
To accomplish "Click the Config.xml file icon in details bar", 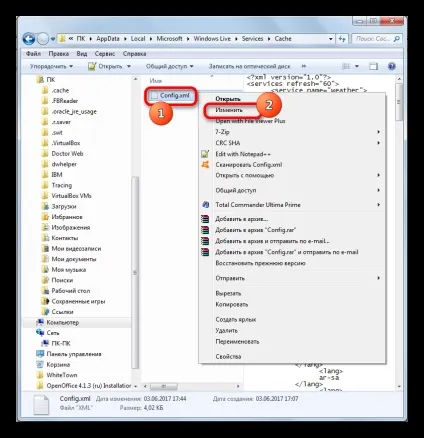I will pos(41,405).
